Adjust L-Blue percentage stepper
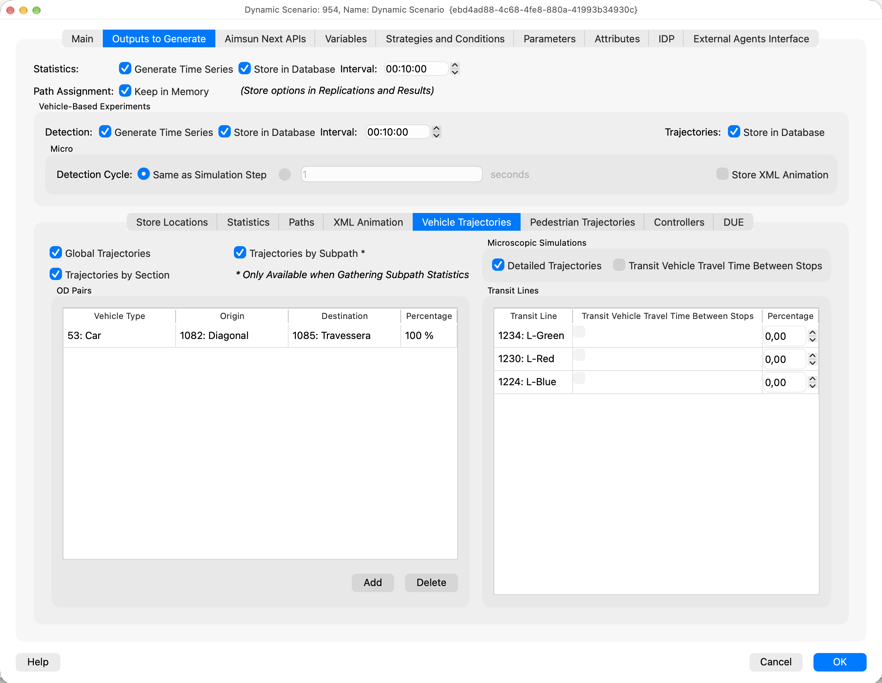This screenshot has height=683, width=882. pos(812,382)
